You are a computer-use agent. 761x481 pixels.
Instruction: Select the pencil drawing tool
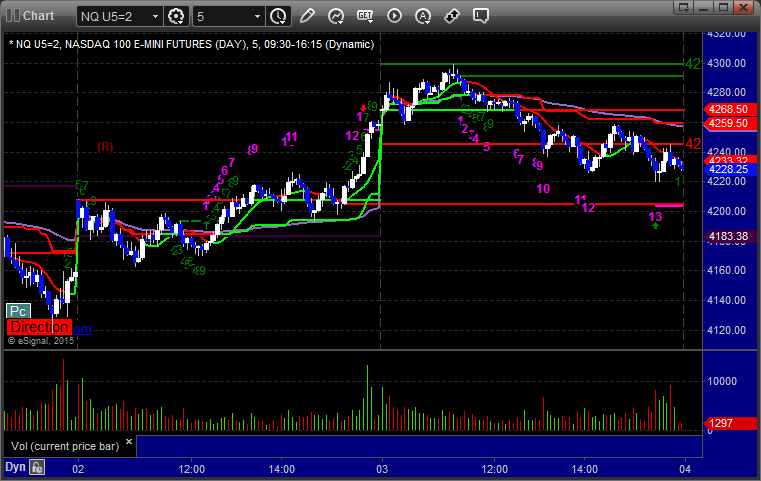point(307,16)
